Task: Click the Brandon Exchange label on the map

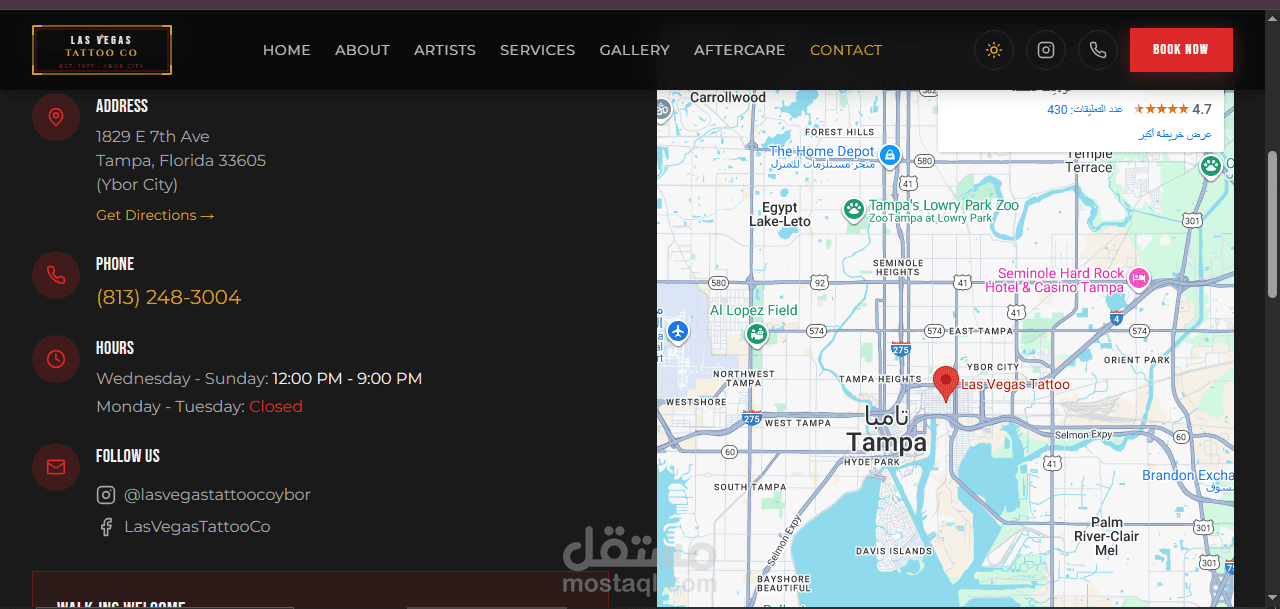Action: tap(1188, 476)
